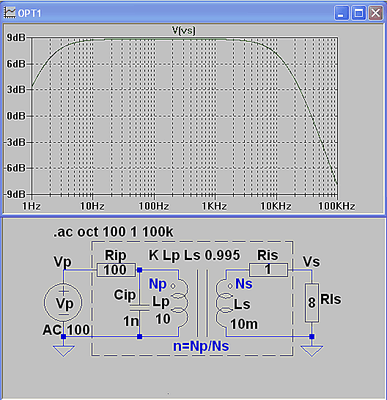The image size is (387, 400).
Task: Close the OPT1 window
Action: (376, 13)
